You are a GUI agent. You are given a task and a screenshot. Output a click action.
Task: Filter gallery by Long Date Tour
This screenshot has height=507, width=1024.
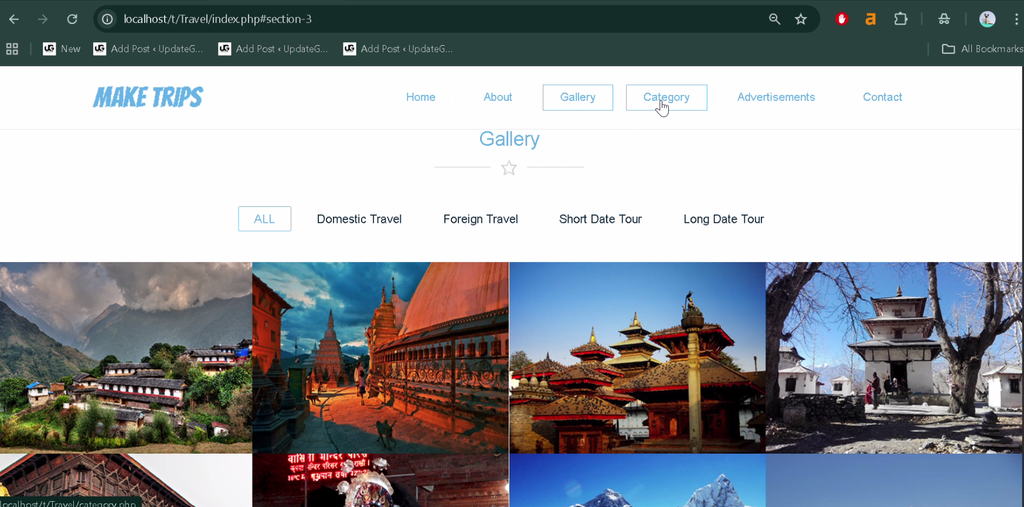(724, 220)
